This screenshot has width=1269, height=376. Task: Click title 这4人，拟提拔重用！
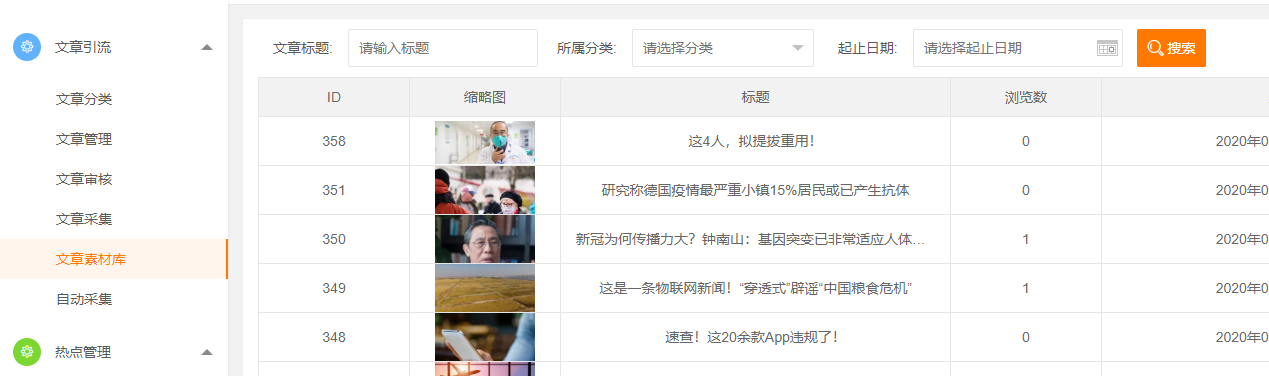[x=752, y=142]
